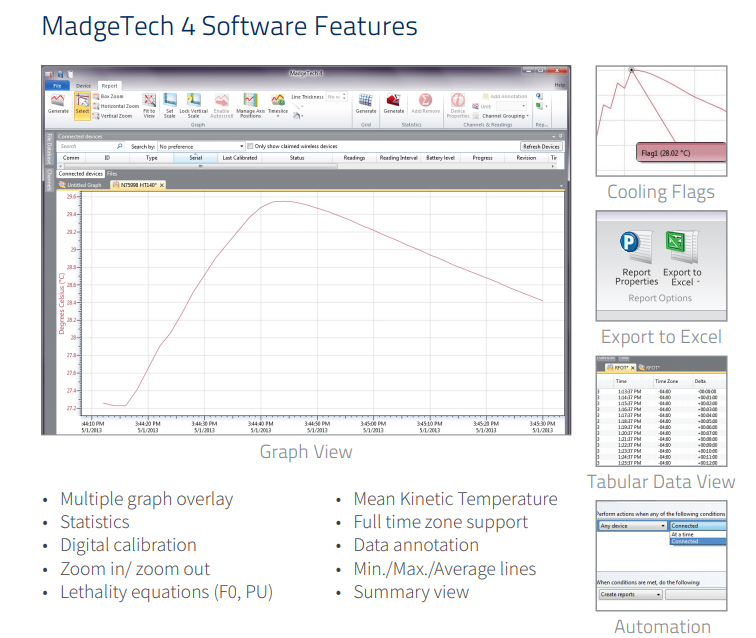Select the Untitled Graph tab

click(80, 185)
